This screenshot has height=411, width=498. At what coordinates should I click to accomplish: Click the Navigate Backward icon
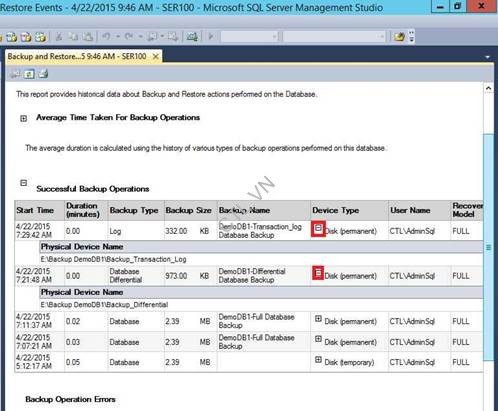152,36
